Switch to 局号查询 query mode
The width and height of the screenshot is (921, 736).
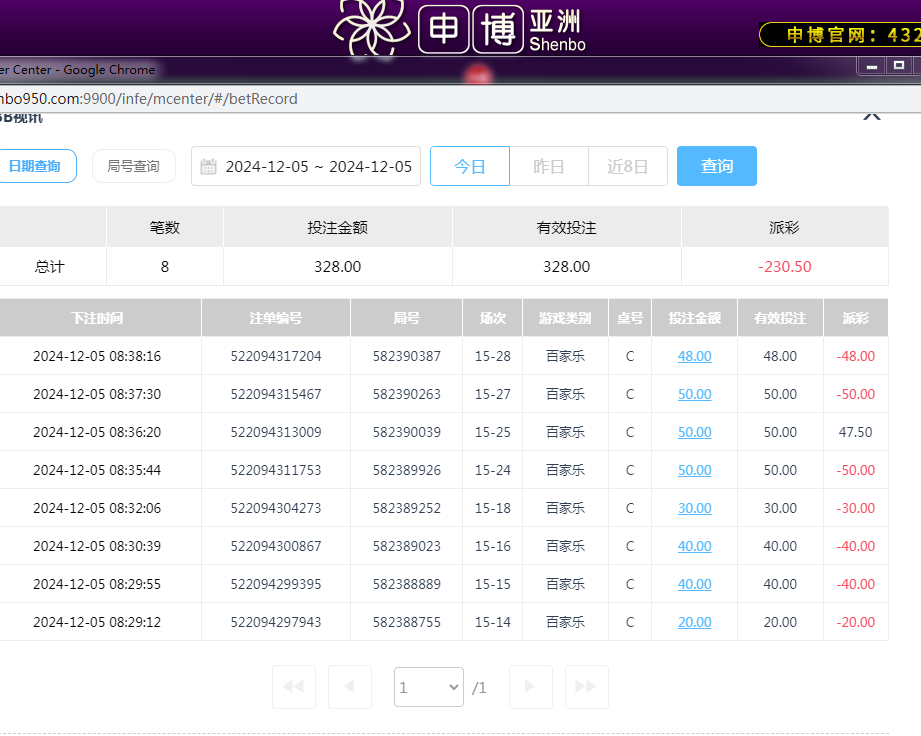coord(133,166)
